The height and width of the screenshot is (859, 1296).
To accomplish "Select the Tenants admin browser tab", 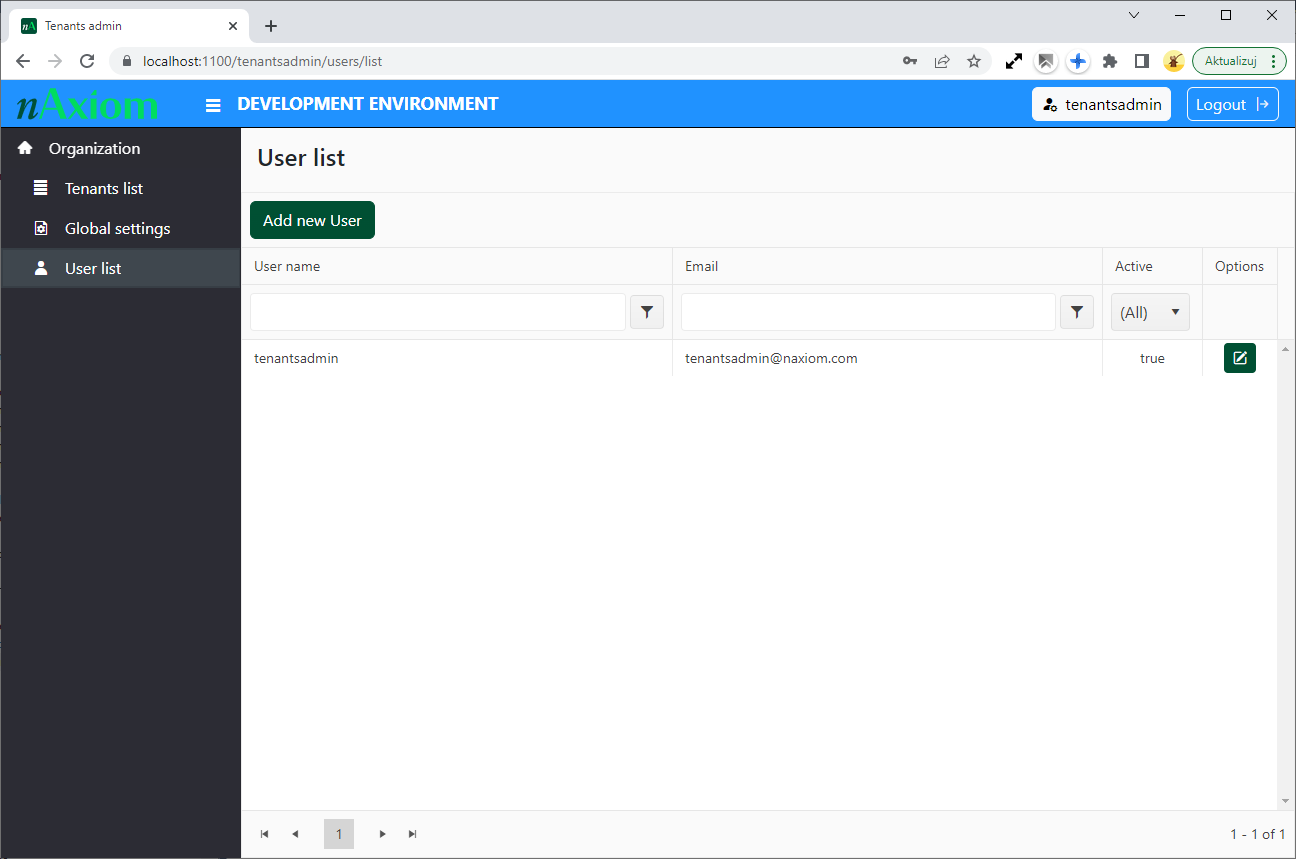I will click(x=130, y=26).
